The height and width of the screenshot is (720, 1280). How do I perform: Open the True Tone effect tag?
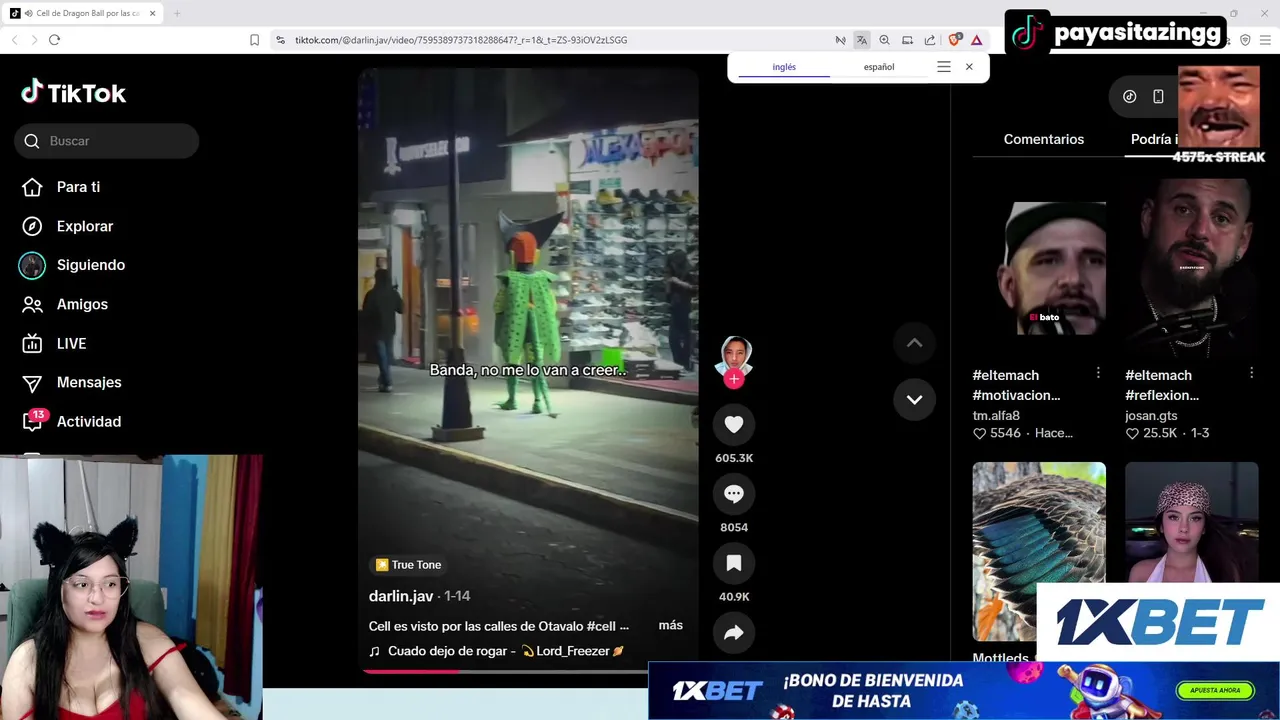(x=408, y=565)
